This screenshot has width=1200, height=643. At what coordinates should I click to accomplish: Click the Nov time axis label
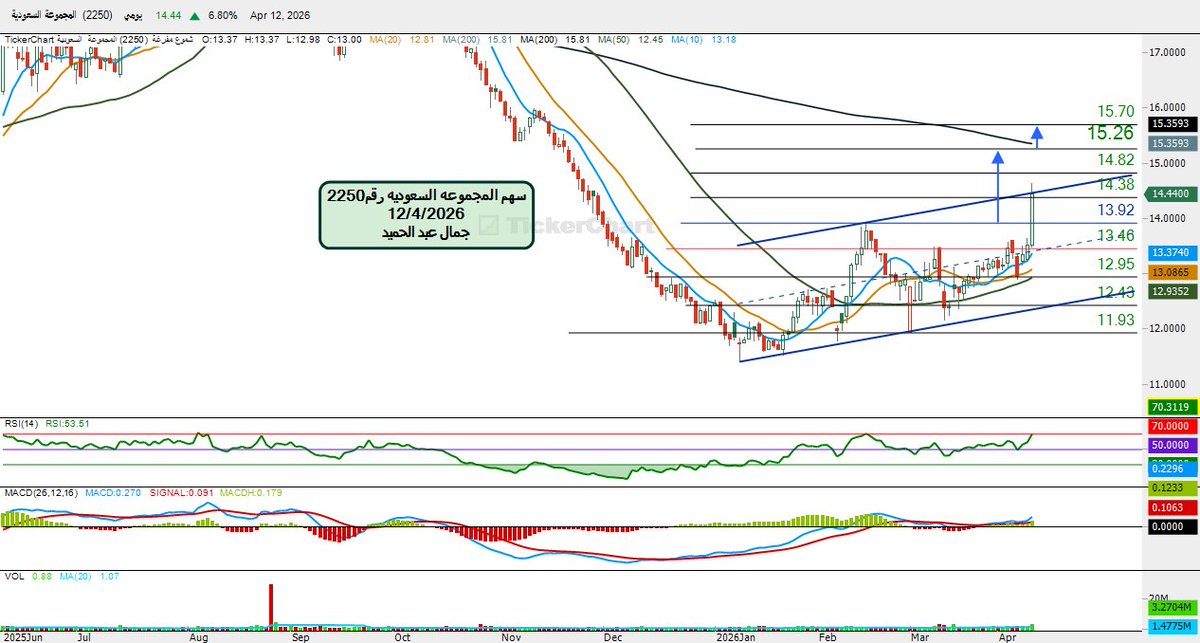click(511, 635)
